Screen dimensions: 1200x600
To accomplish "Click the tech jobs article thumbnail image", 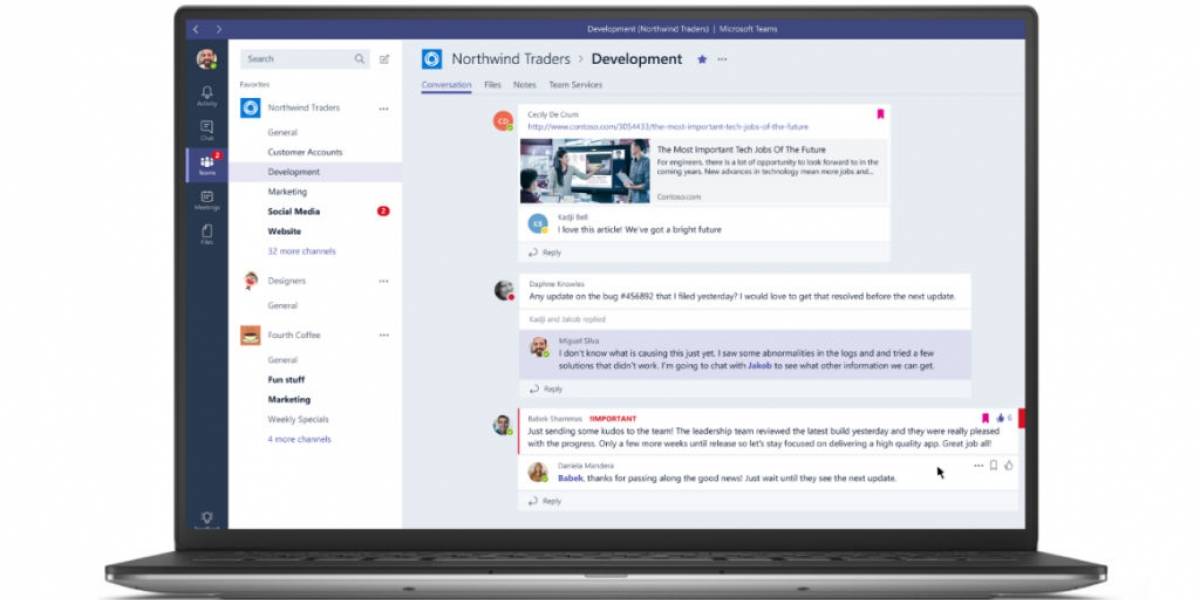I will 585,171.
